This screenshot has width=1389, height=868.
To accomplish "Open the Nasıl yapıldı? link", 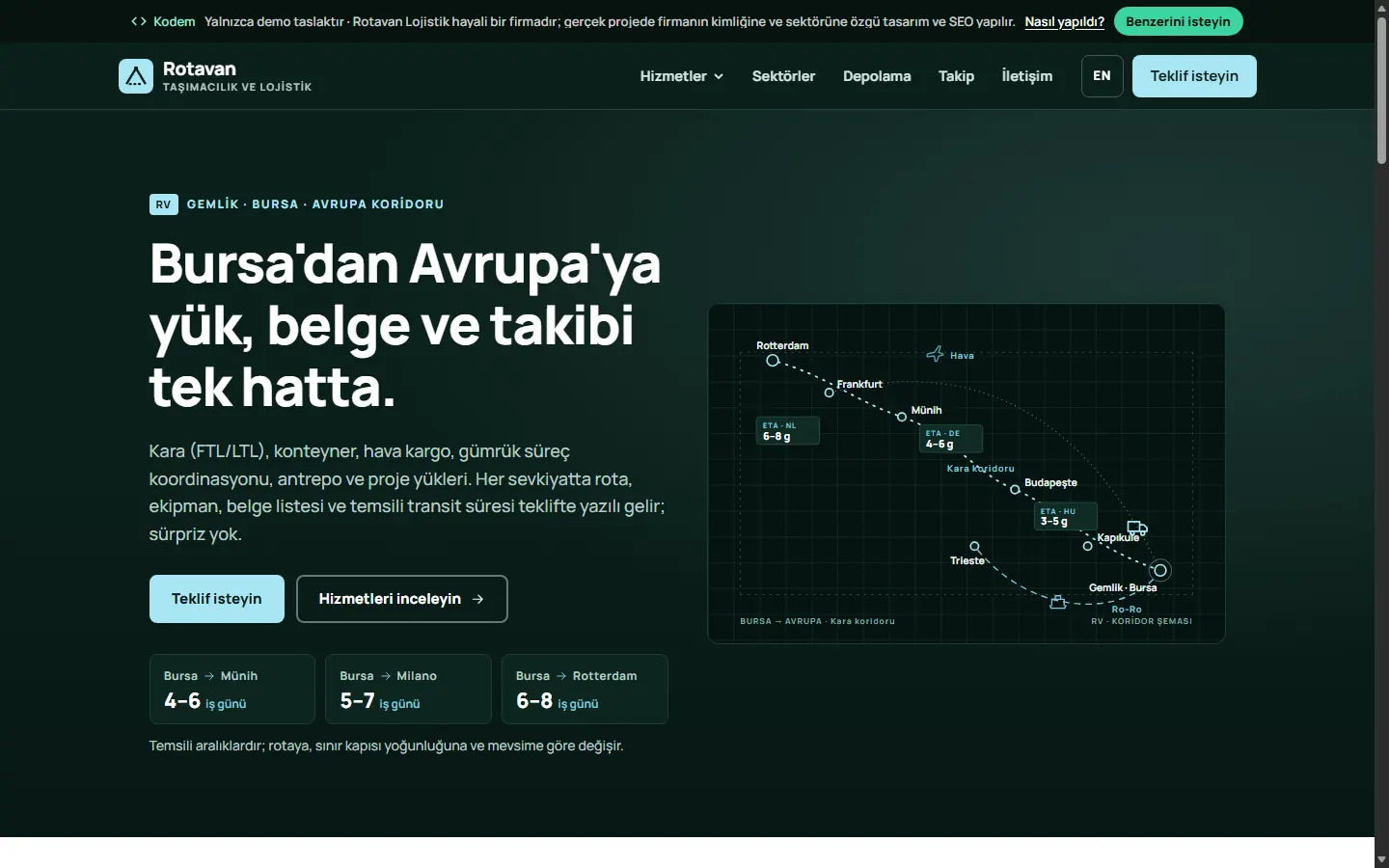I will [x=1064, y=21].
